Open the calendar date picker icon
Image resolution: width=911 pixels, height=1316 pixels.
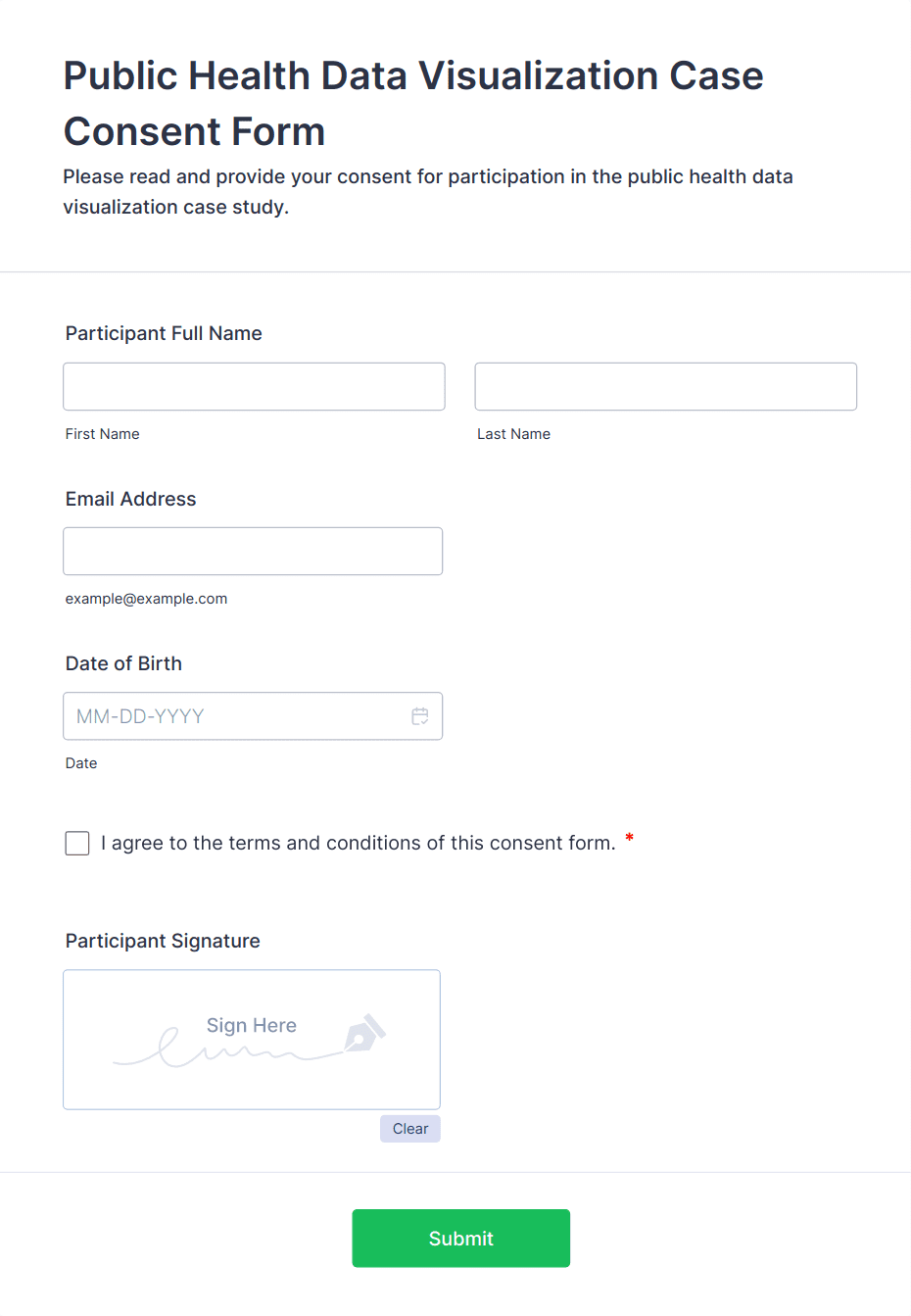click(x=420, y=716)
